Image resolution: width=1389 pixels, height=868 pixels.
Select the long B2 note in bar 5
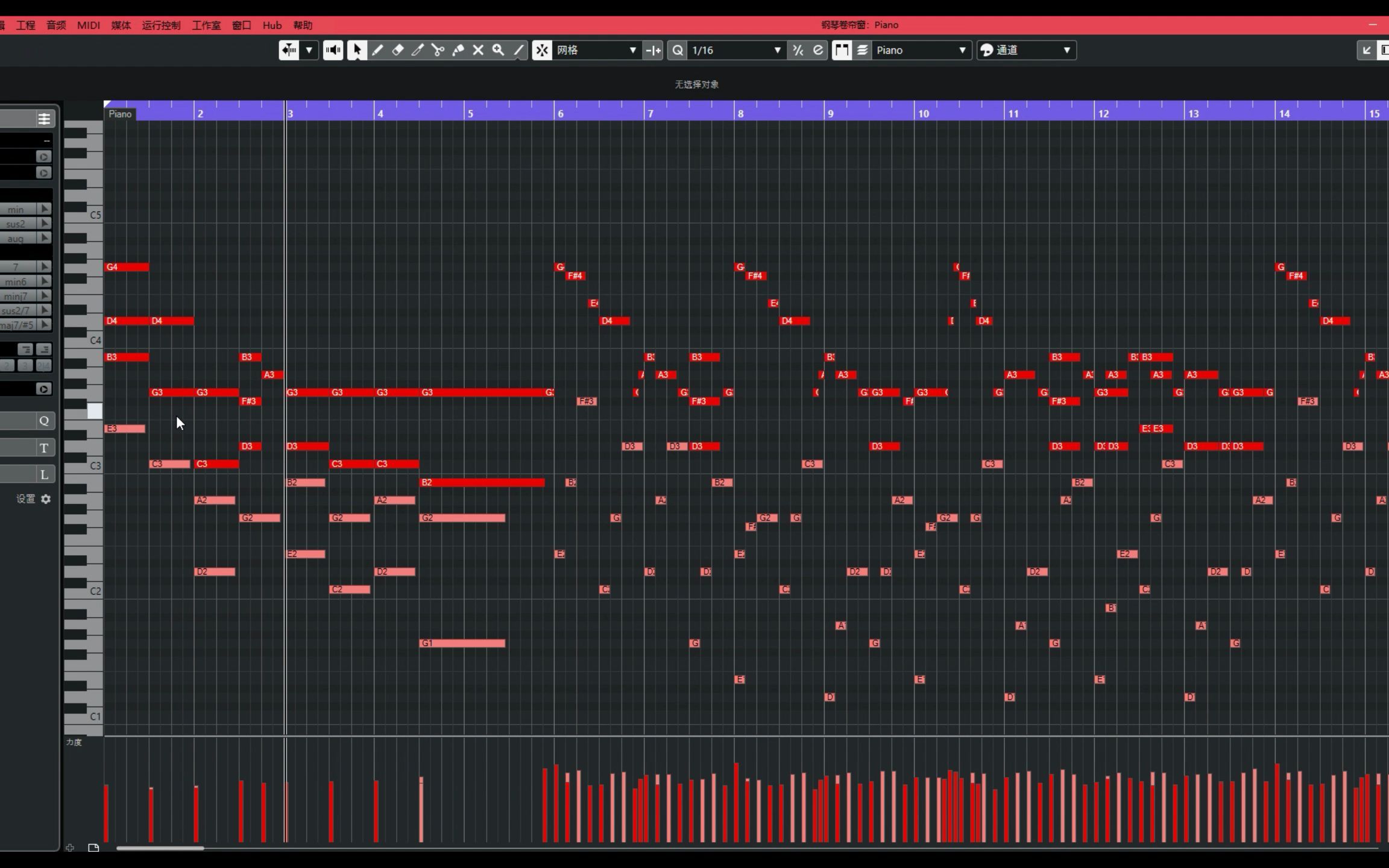point(482,482)
